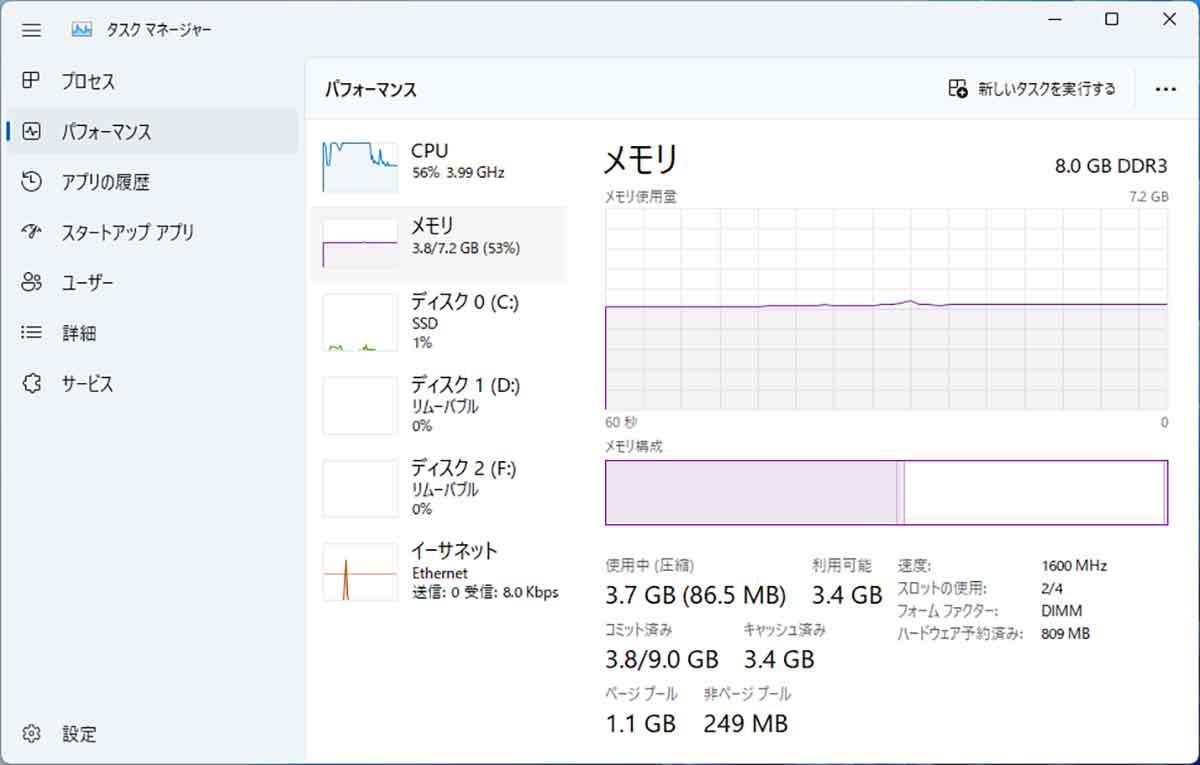Run a new task with 新しいタスクを実行する

(x=1032, y=89)
